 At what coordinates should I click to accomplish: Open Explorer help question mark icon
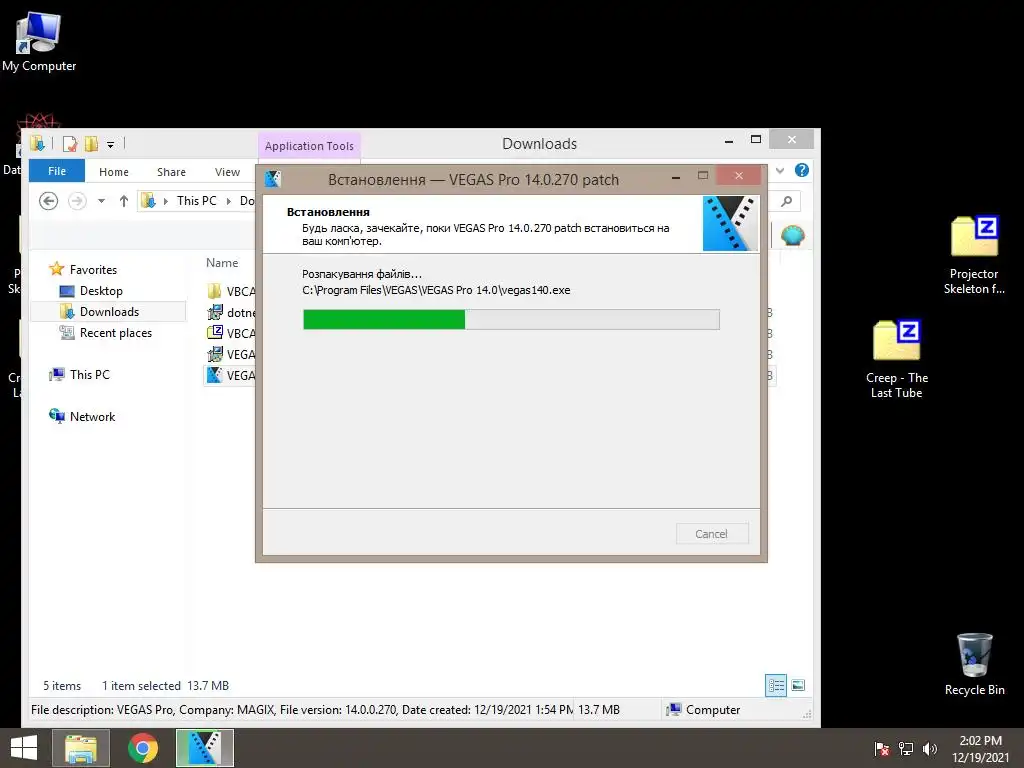click(801, 170)
